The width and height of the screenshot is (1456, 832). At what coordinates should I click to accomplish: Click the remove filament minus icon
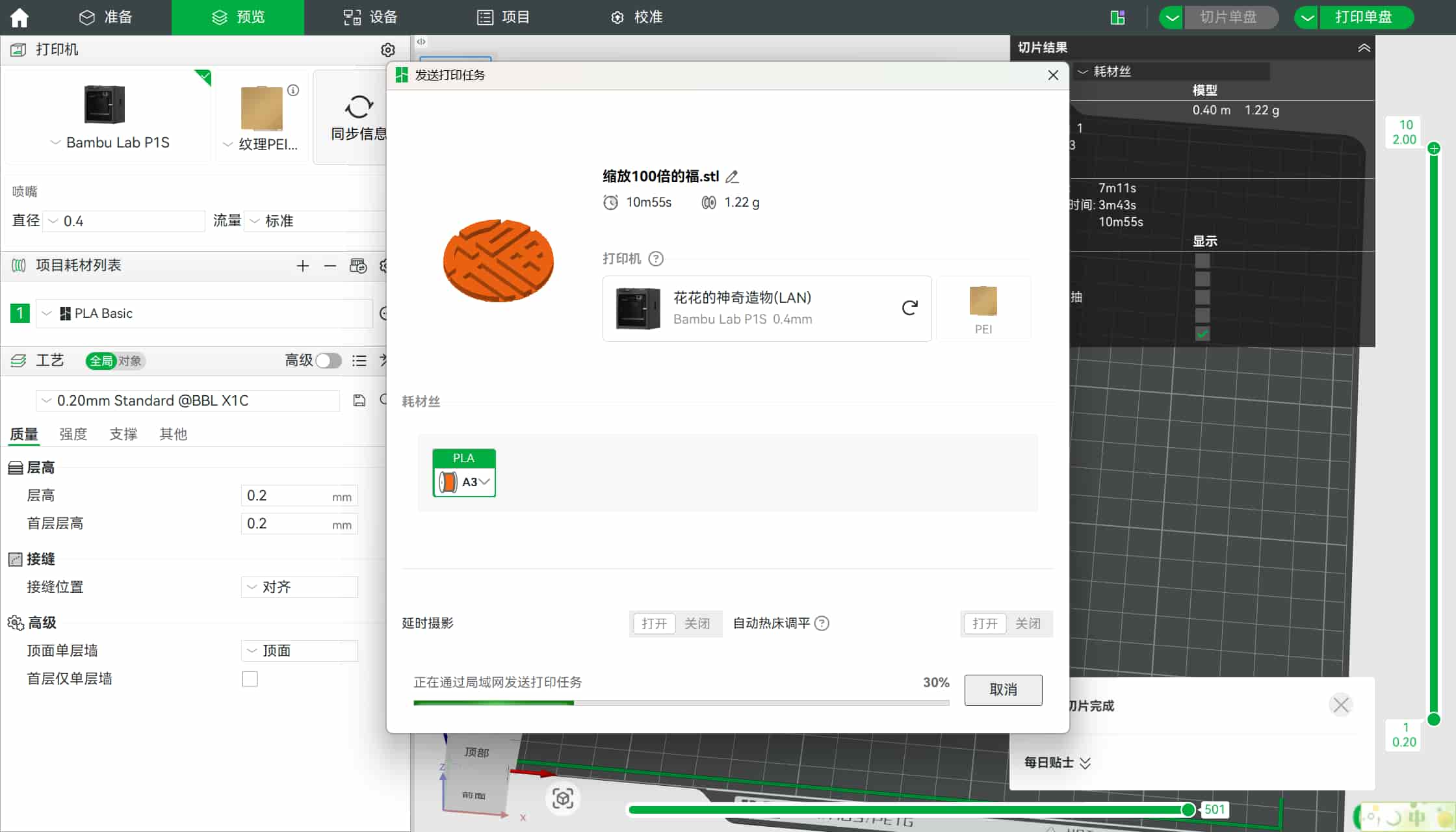click(330, 266)
